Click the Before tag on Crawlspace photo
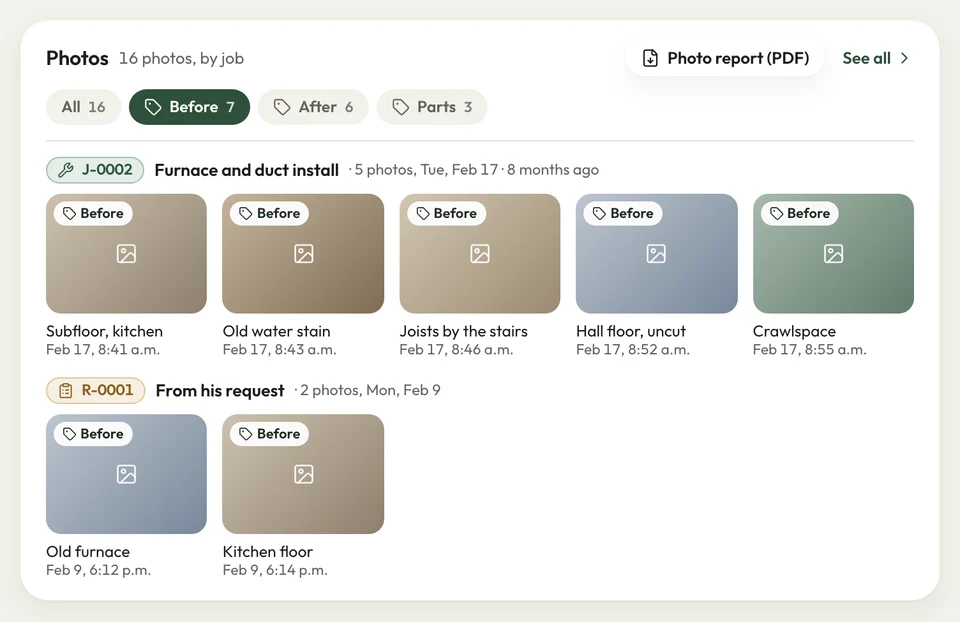 tap(800, 213)
